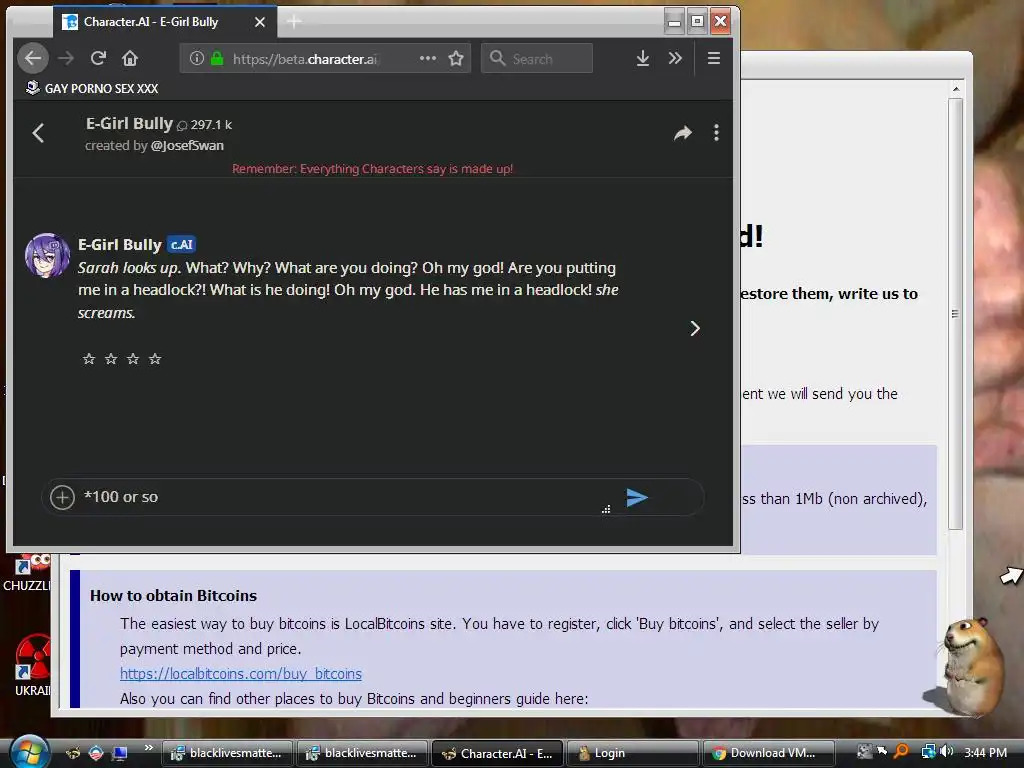Switch to the Login taskbar window
The image size is (1024, 768).
point(632,753)
